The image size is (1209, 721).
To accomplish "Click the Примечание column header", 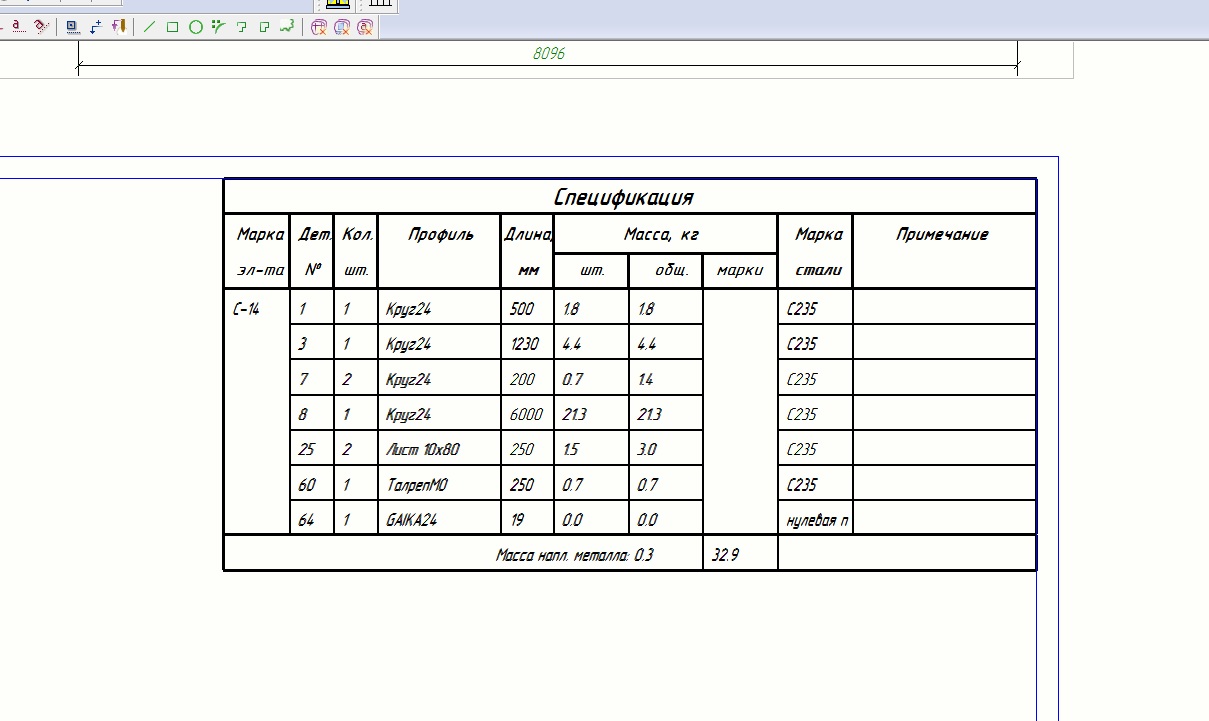I will click(942, 235).
